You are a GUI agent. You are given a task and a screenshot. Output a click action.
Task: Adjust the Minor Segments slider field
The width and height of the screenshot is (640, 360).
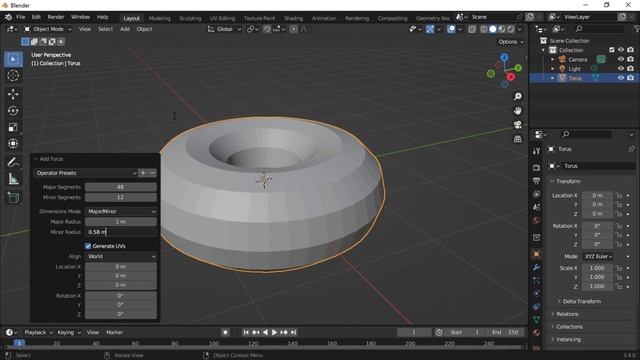coord(121,197)
